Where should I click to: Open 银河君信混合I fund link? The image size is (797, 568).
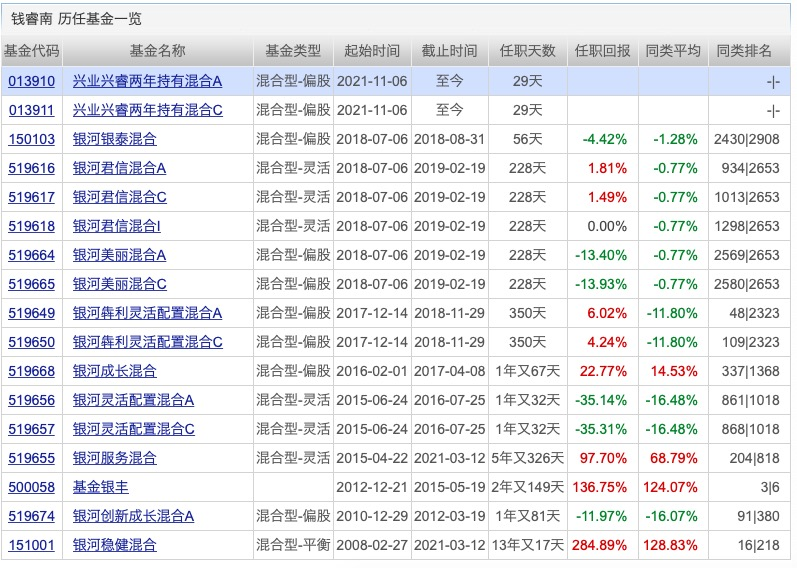tap(116, 226)
